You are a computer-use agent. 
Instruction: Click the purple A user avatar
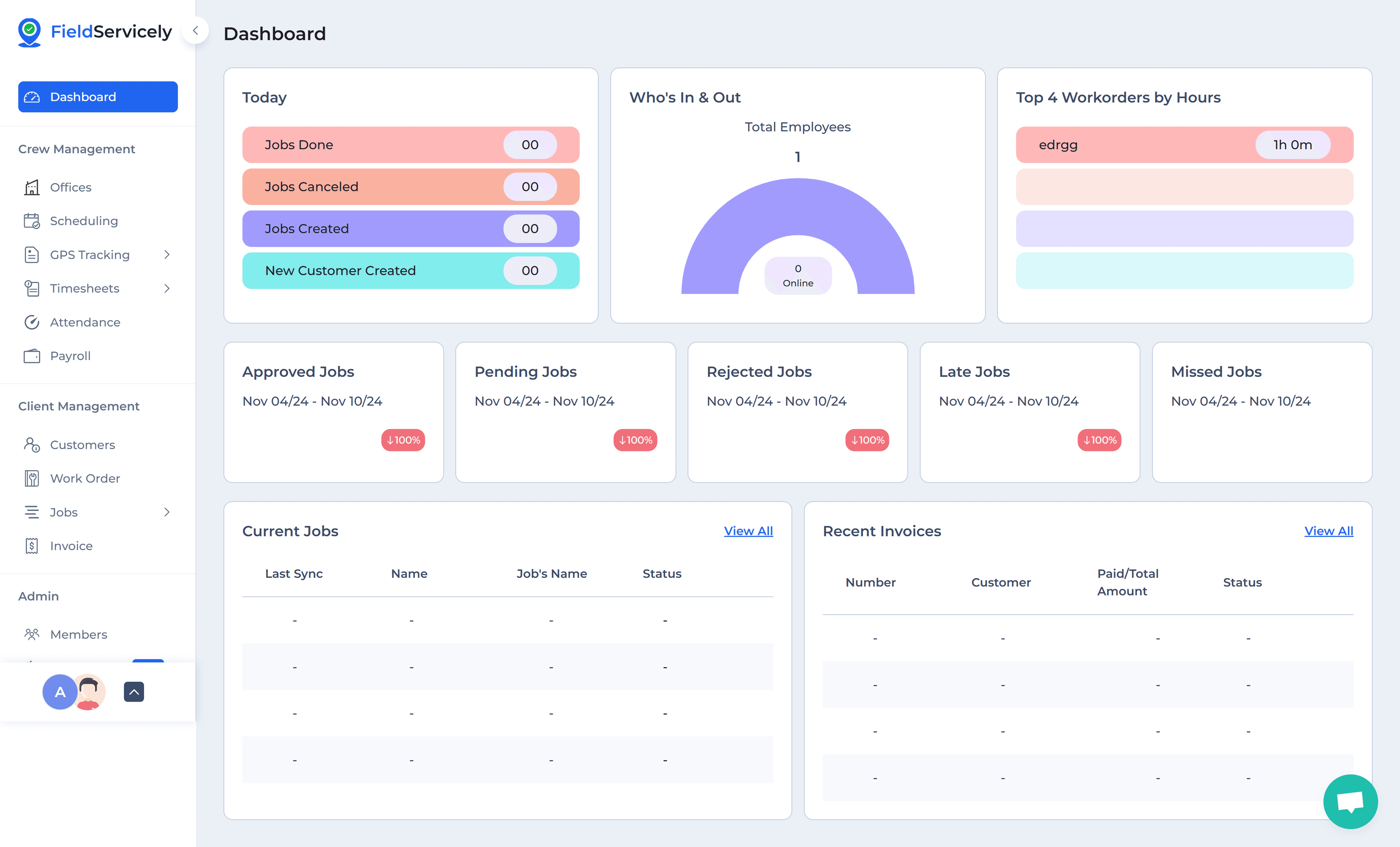coord(60,692)
